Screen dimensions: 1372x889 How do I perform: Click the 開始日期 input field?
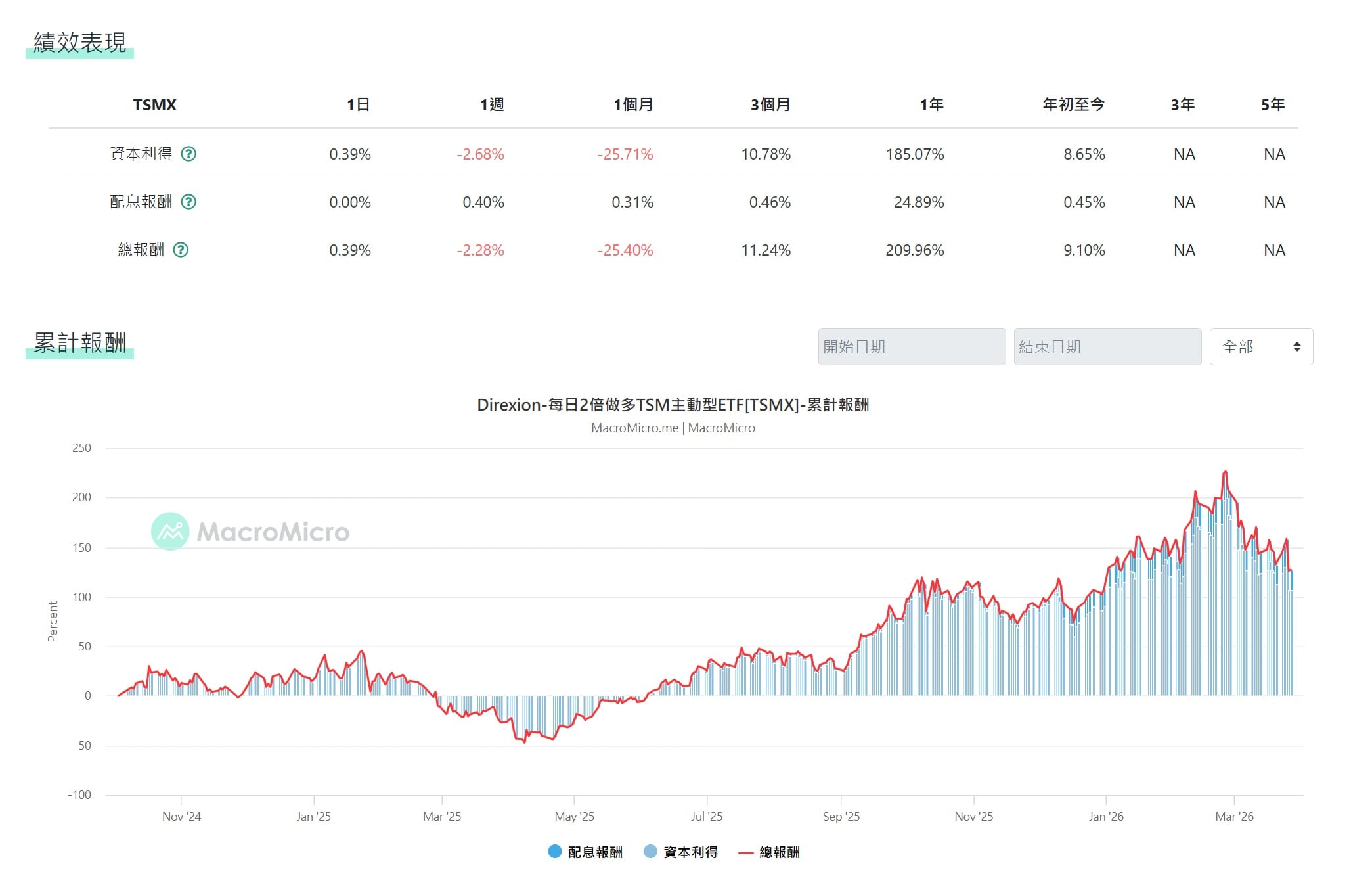pyautogui.click(x=911, y=346)
